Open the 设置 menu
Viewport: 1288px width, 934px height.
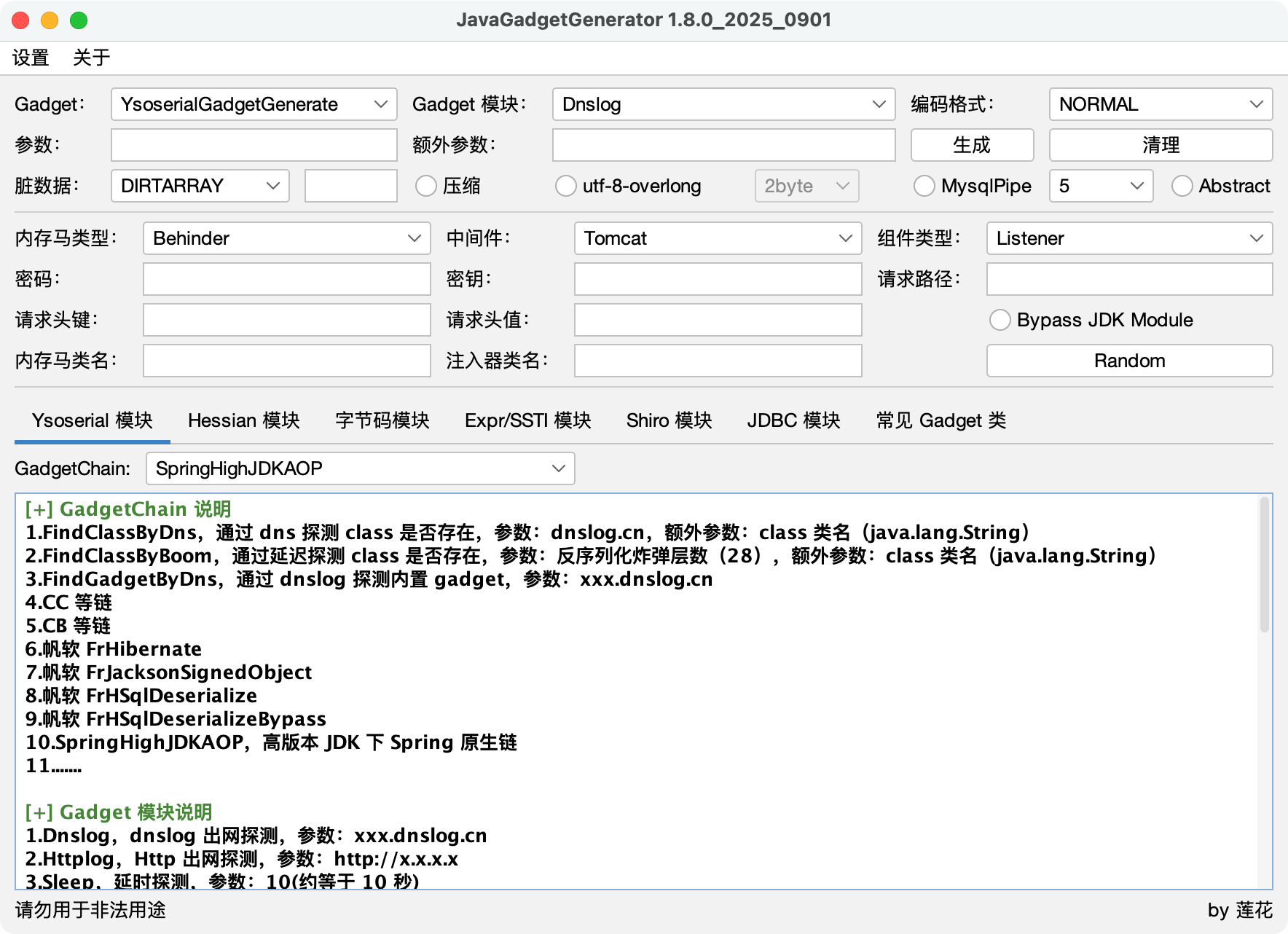coord(31,58)
